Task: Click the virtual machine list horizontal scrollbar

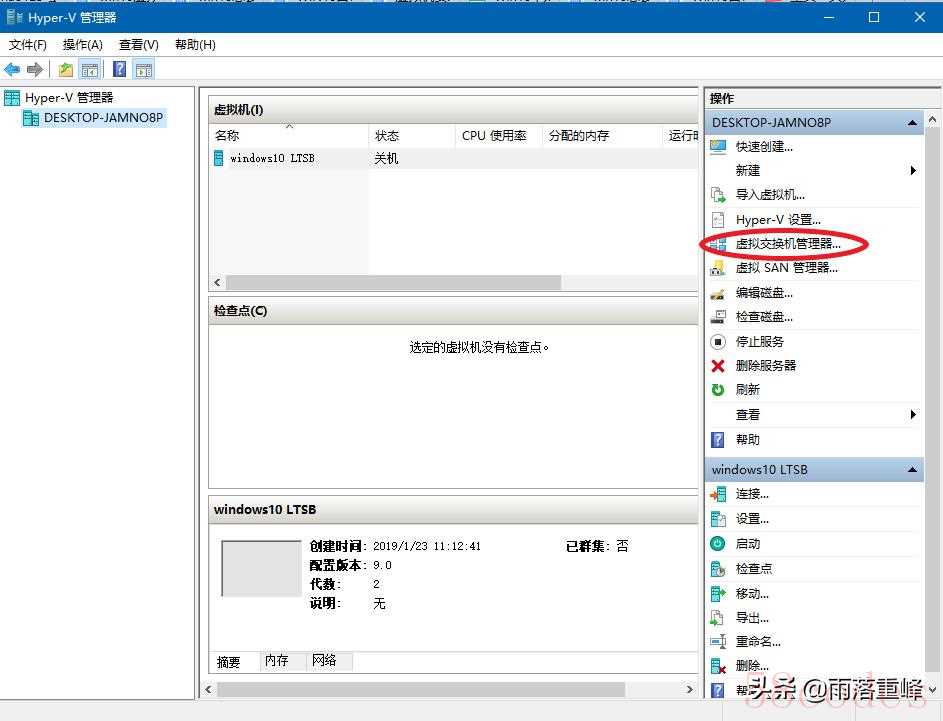Action: point(393,282)
